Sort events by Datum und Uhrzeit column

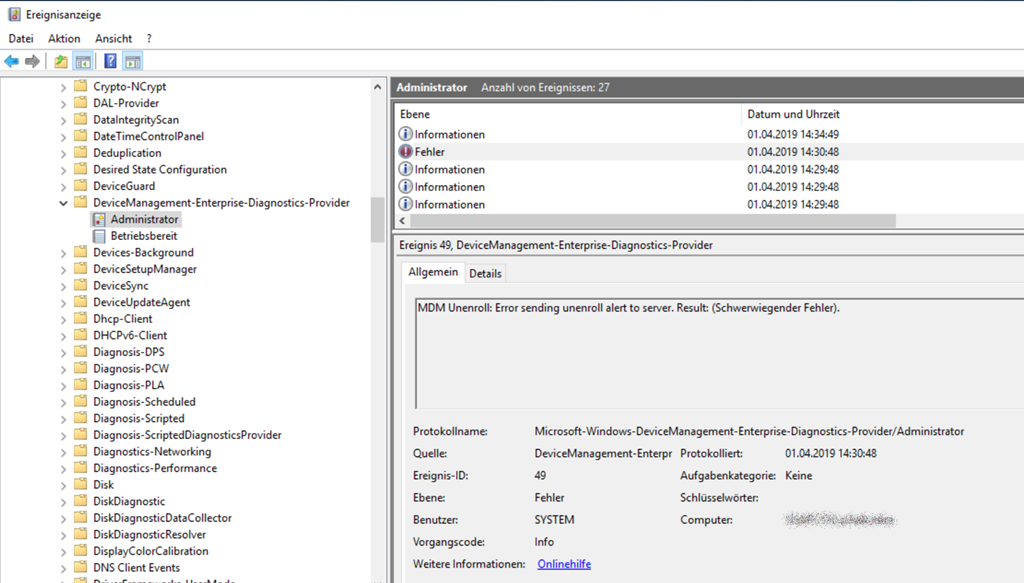tap(793, 114)
